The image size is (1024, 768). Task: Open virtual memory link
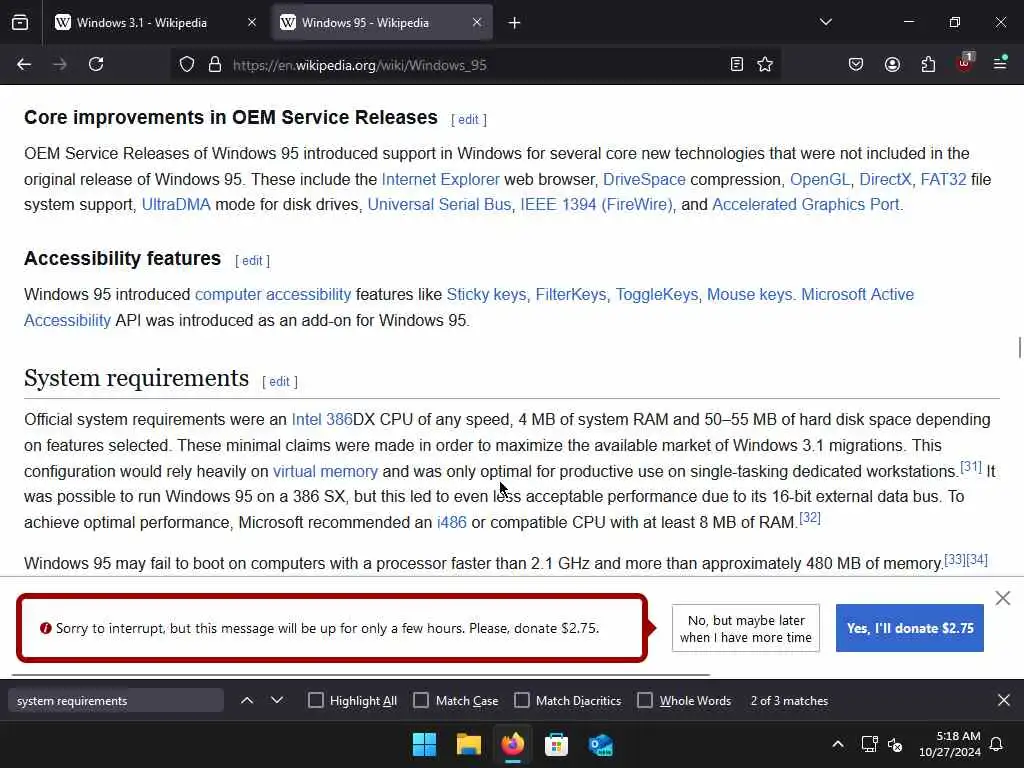(325, 472)
